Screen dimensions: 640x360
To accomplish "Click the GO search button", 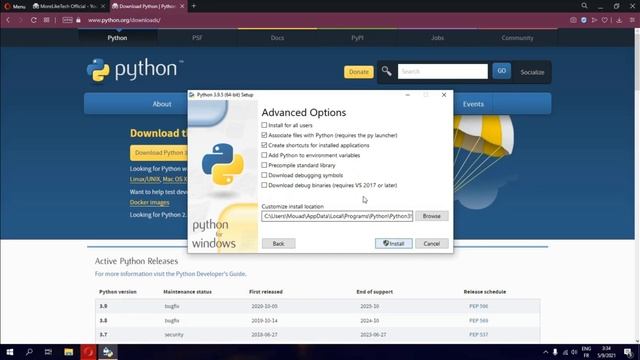I will coord(501,71).
